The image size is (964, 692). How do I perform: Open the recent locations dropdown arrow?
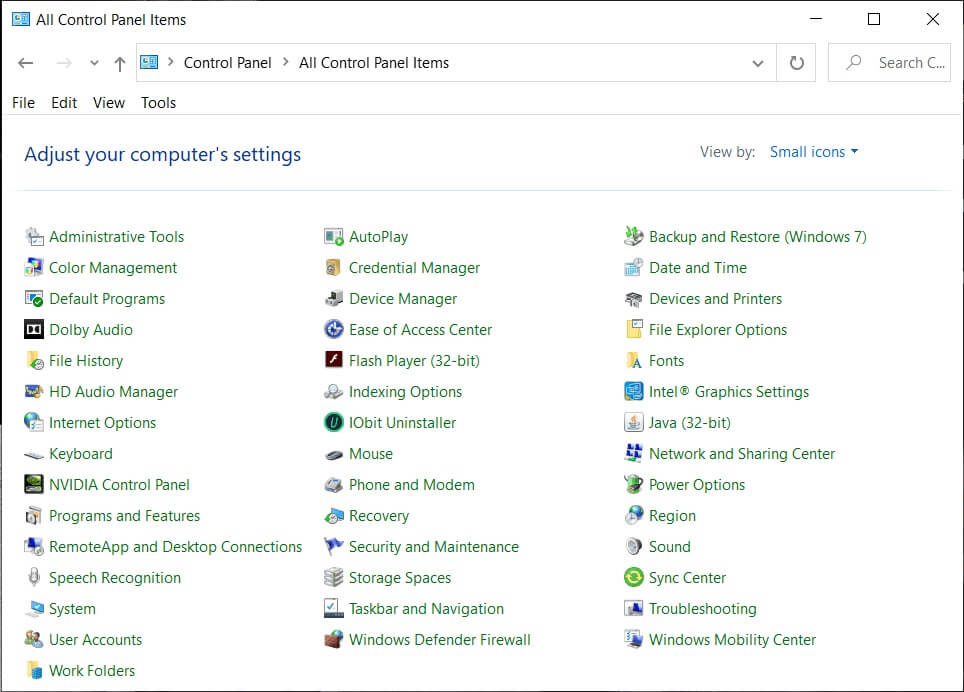pos(94,63)
